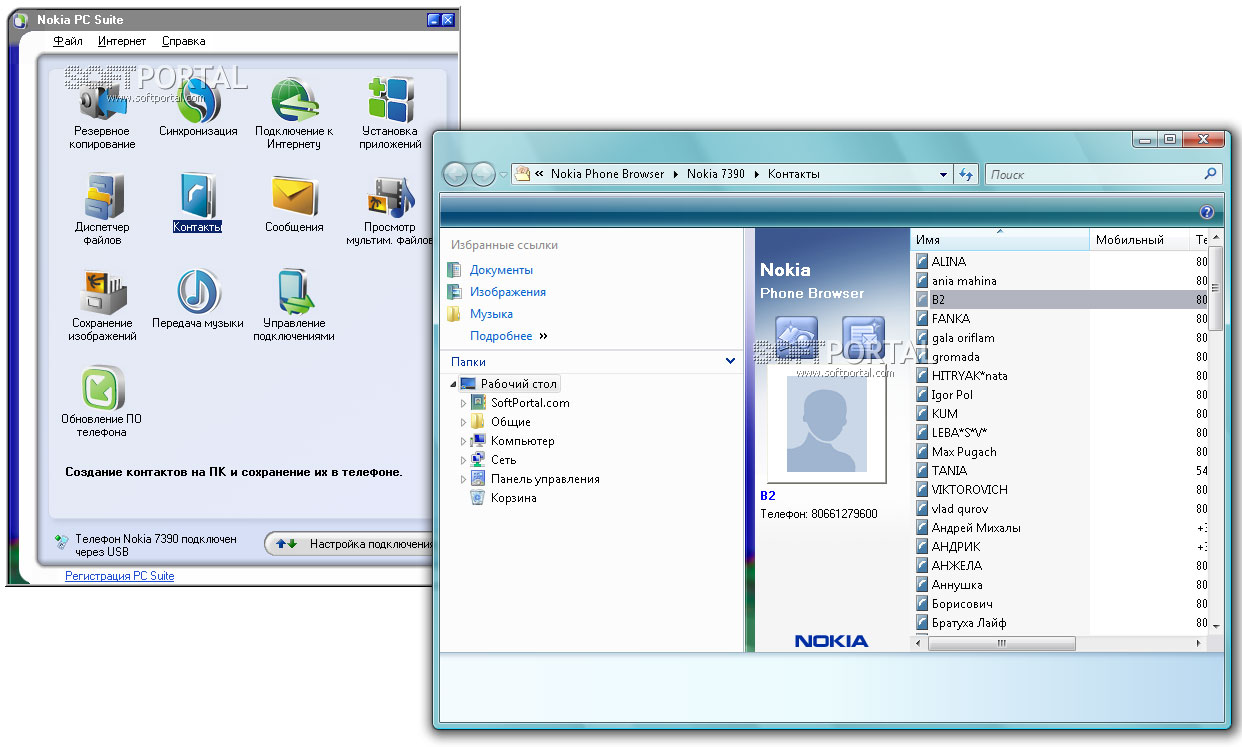1242x747 pixels.
Task: Open Резервное копирование backup icon
Action: 101,102
